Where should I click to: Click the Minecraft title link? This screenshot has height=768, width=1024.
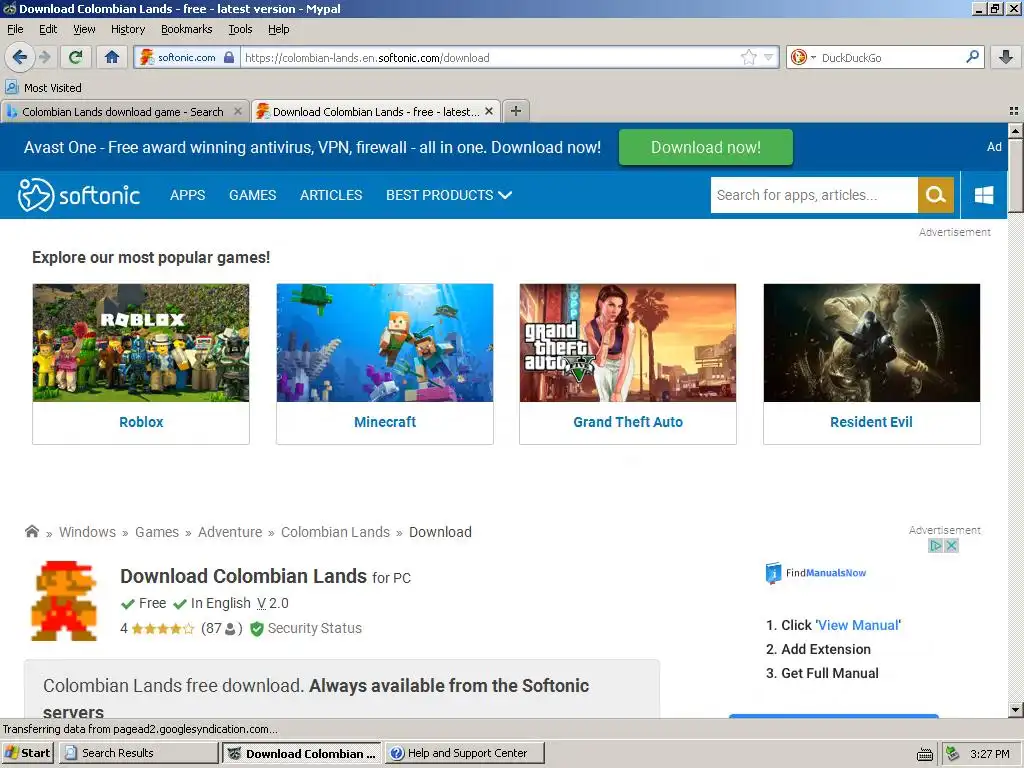[x=385, y=422]
